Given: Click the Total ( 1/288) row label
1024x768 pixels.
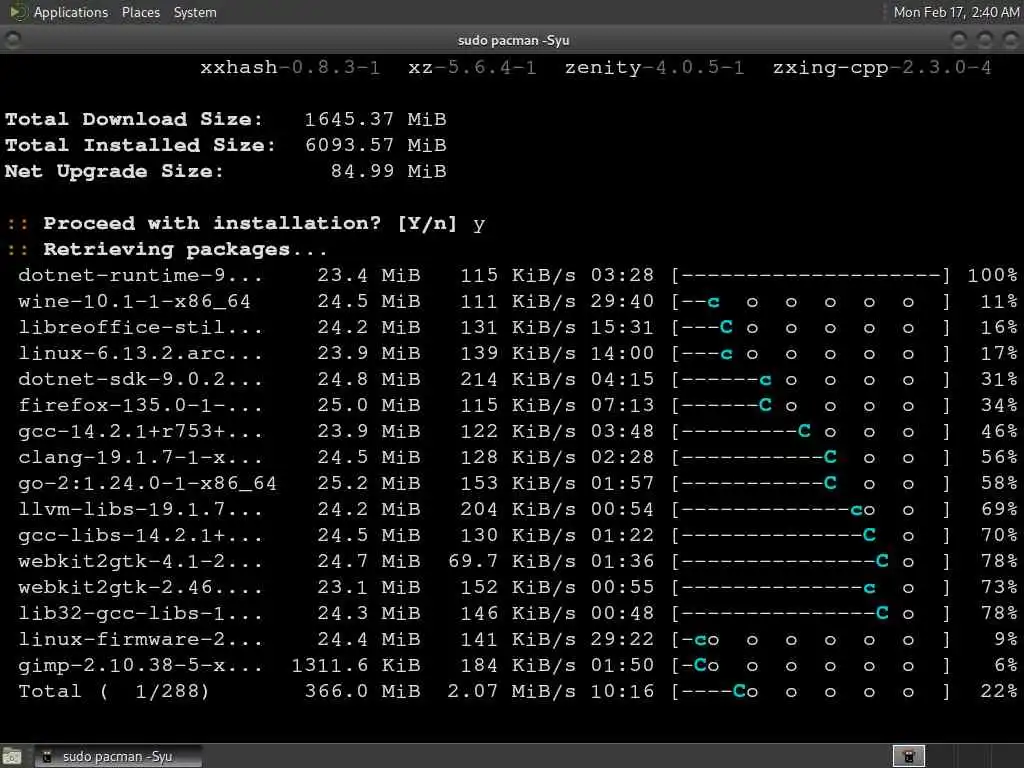Looking at the screenshot, I should pos(114,692).
